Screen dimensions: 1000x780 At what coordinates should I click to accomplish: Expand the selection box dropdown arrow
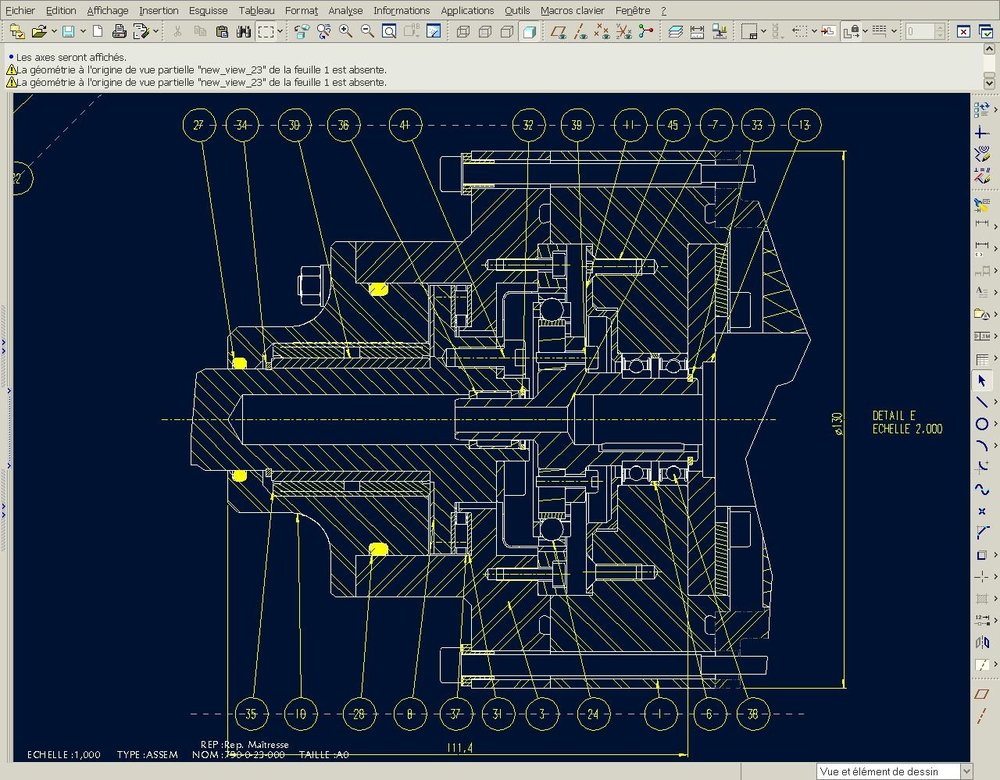pos(280,32)
